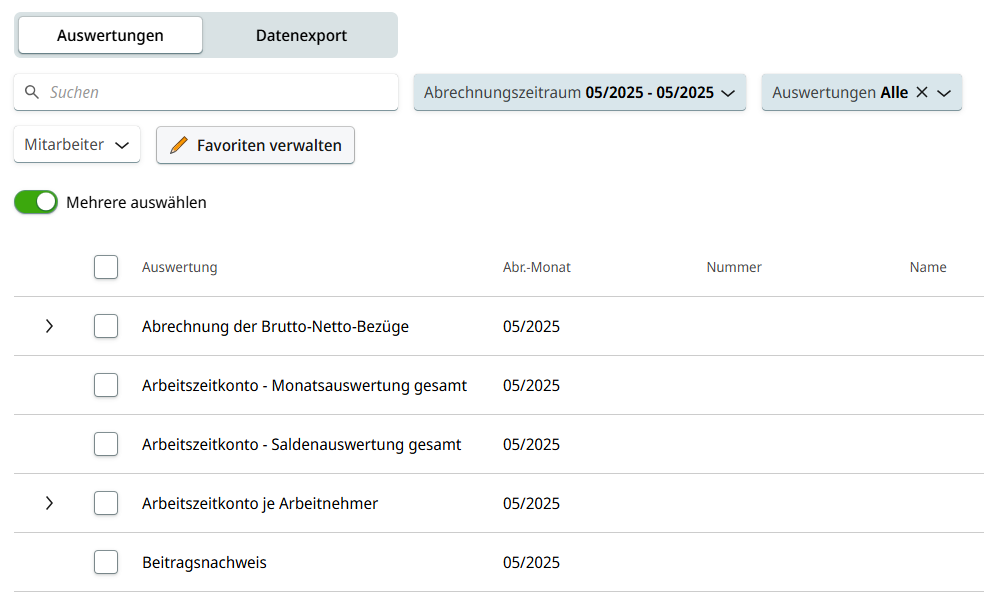Open the Mitarbeiter dropdown

[x=77, y=145]
